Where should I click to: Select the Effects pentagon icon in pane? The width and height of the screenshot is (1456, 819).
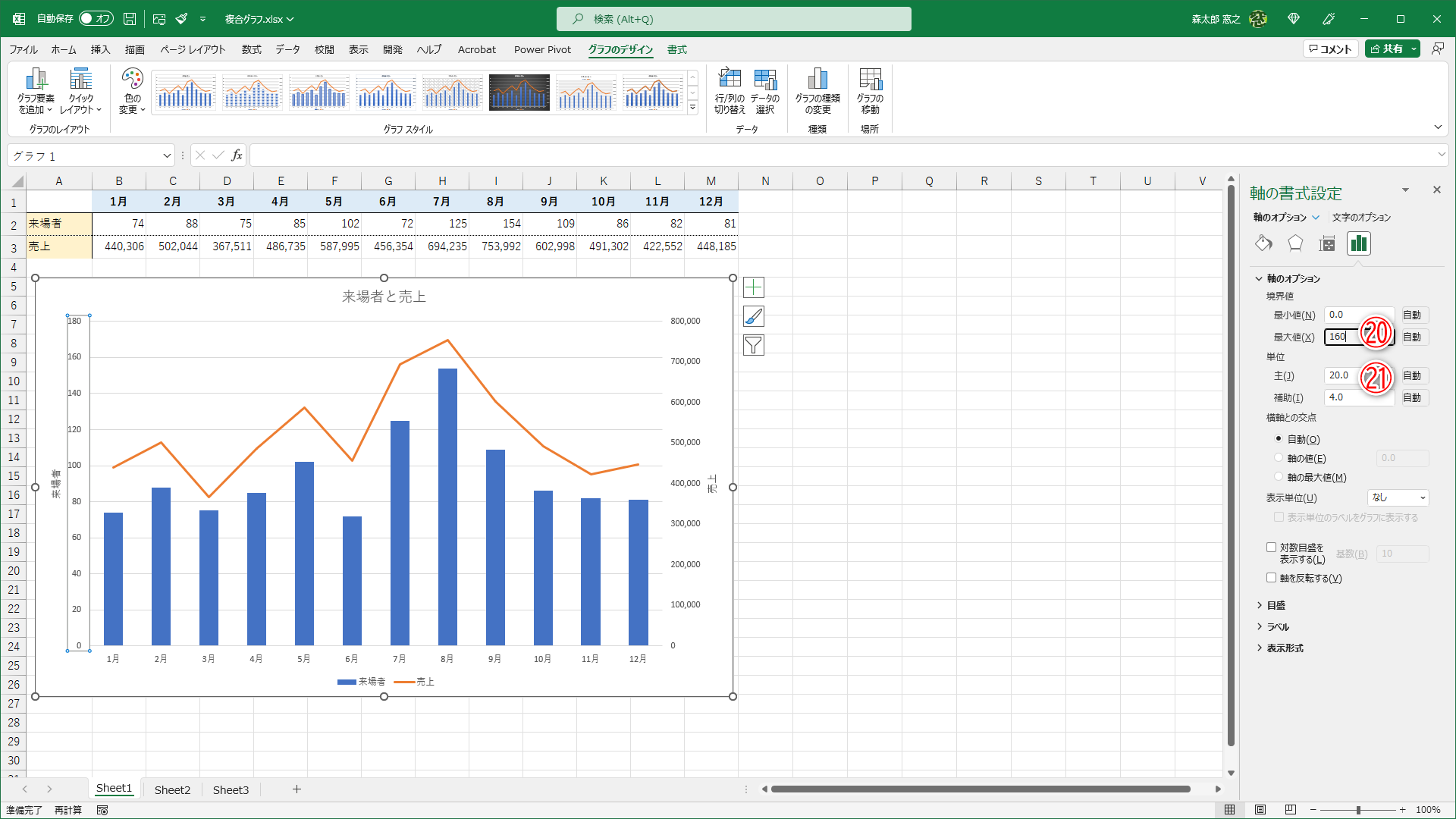(1295, 243)
